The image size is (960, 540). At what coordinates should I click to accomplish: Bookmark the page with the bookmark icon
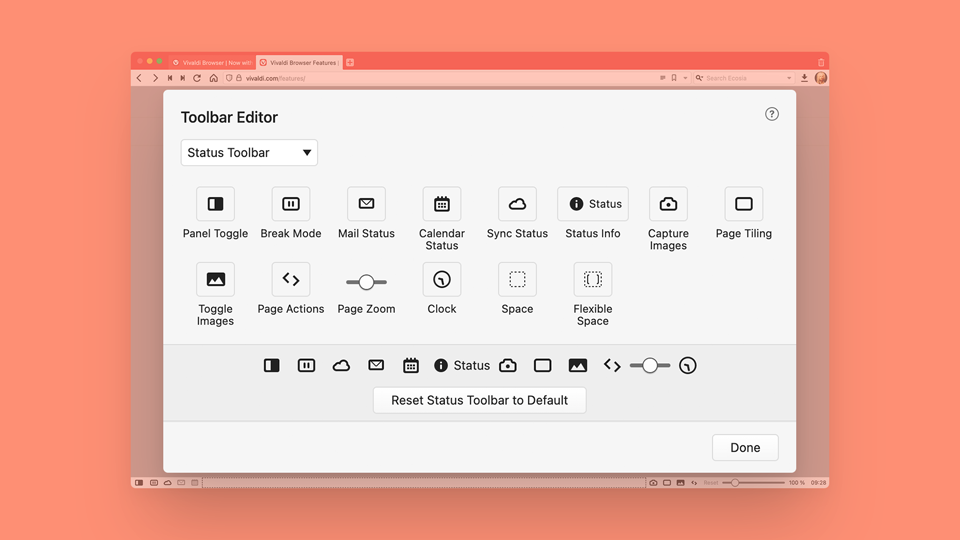coord(674,78)
